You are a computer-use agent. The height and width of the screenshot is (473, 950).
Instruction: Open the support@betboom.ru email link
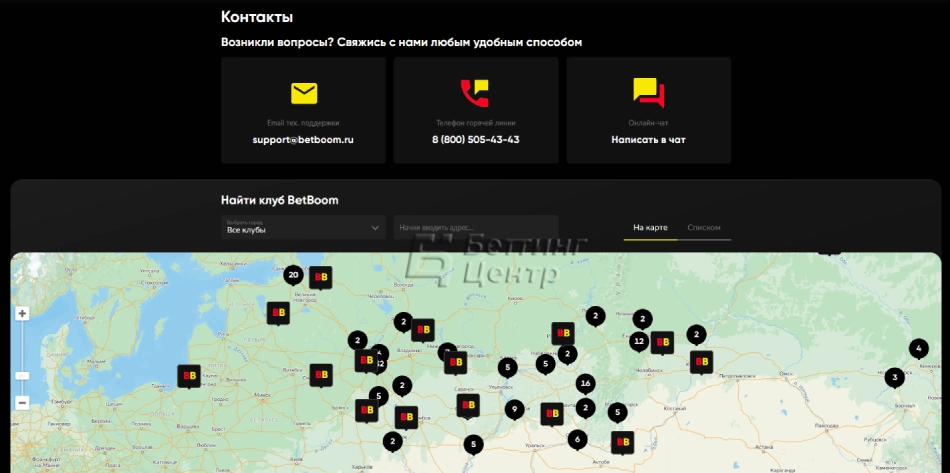pos(303,140)
